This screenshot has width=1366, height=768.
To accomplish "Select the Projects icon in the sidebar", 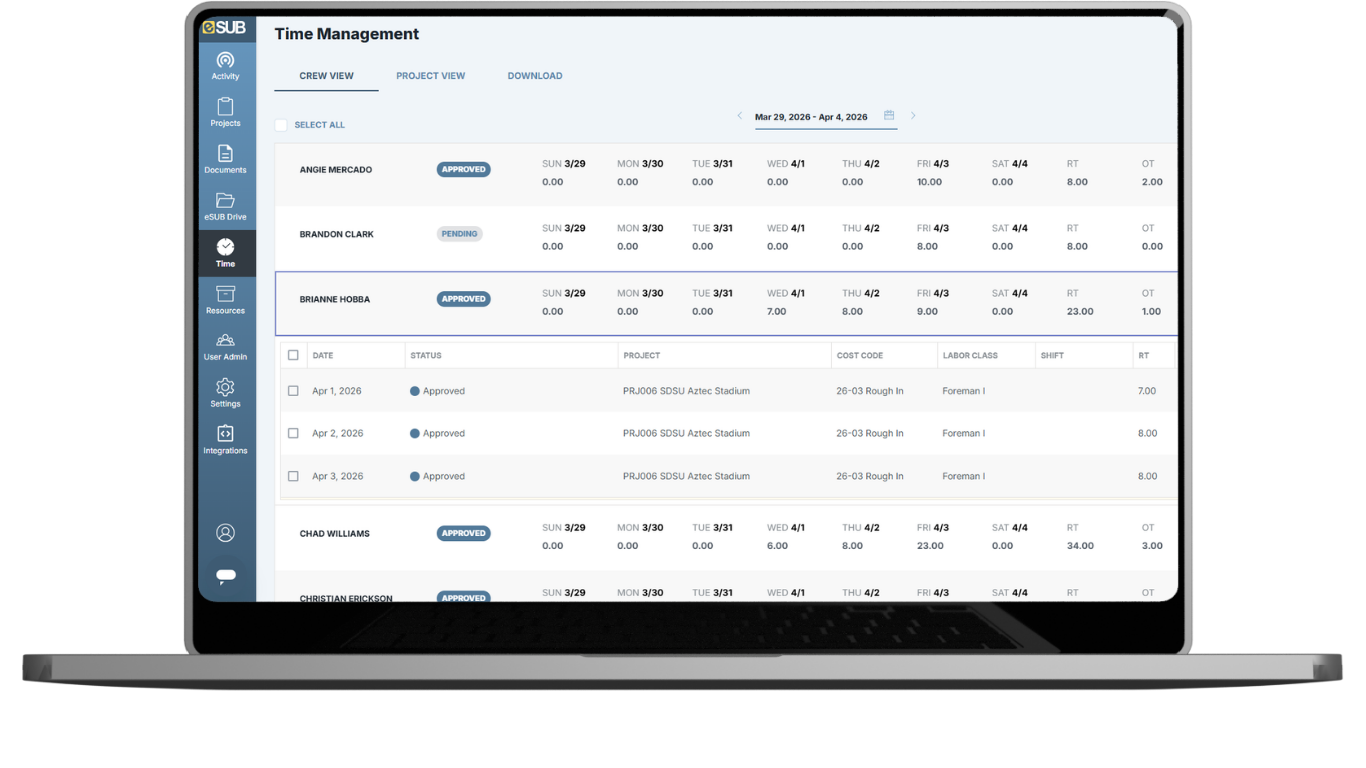I will click(225, 110).
